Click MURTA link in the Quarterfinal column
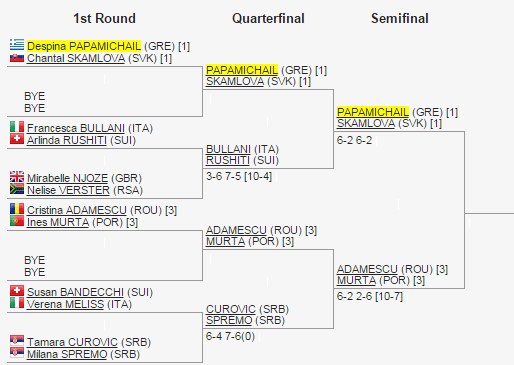 pyautogui.click(x=225, y=241)
